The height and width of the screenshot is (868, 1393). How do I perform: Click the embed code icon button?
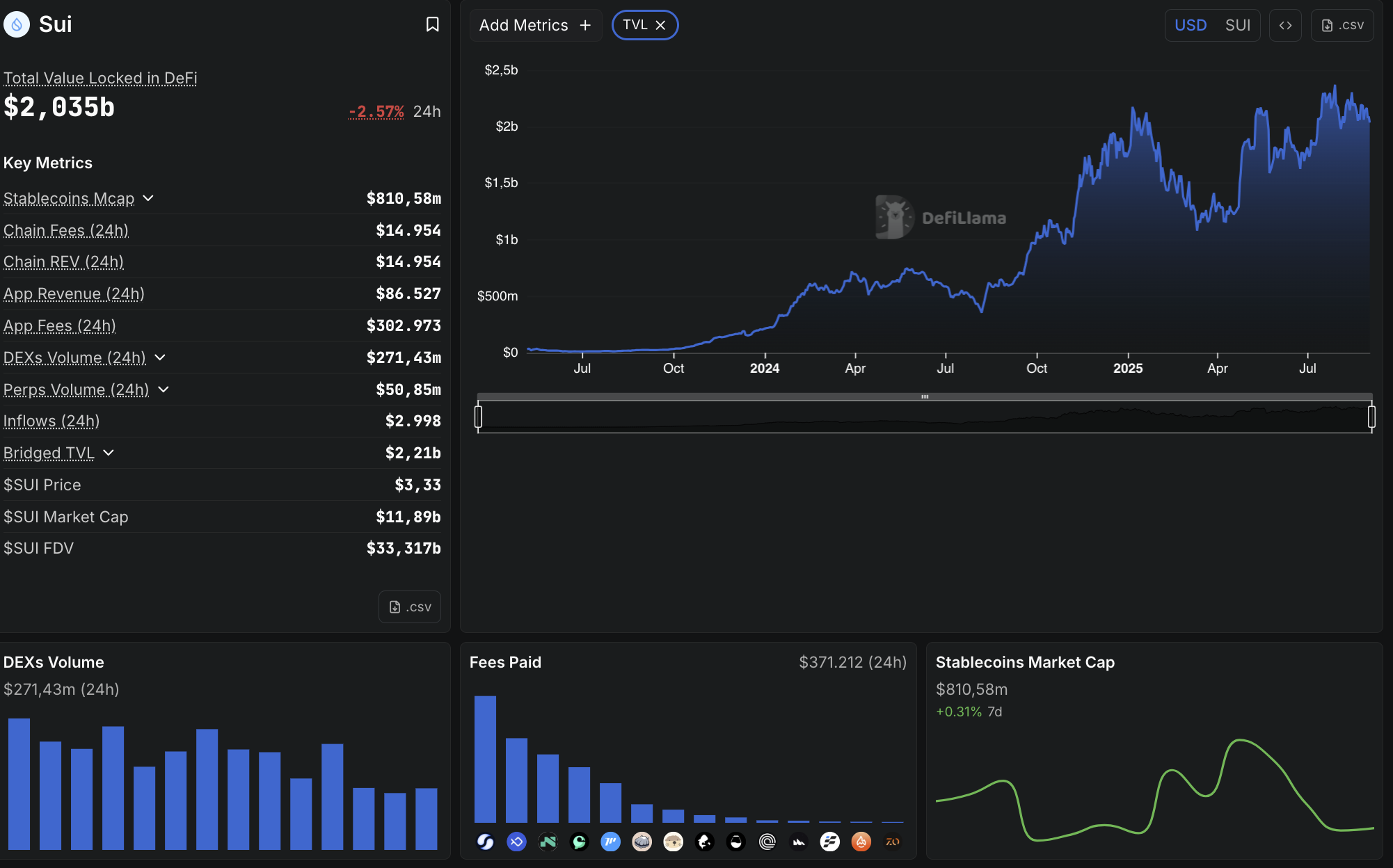pos(1284,25)
